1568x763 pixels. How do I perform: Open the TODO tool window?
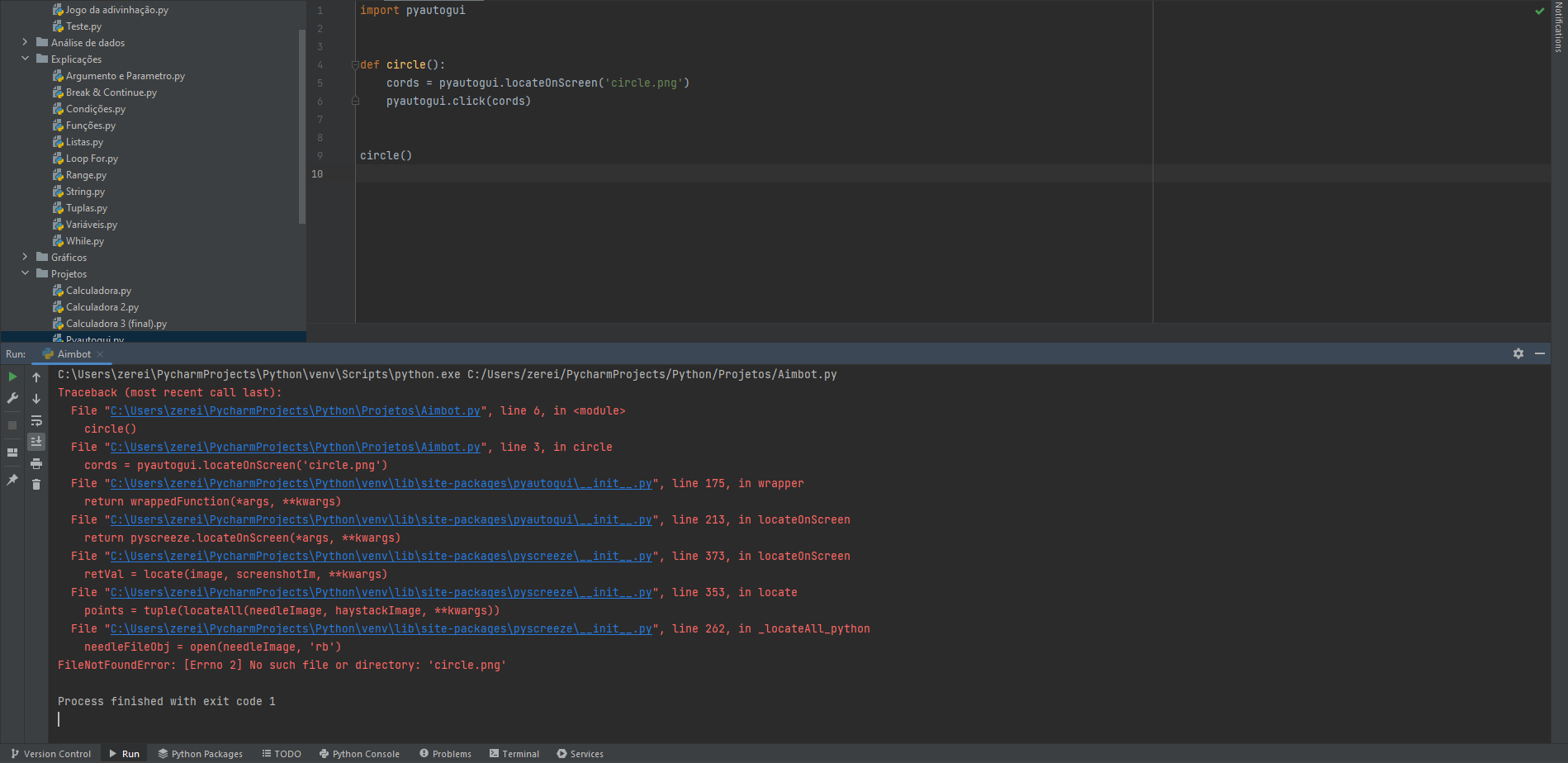coord(282,754)
